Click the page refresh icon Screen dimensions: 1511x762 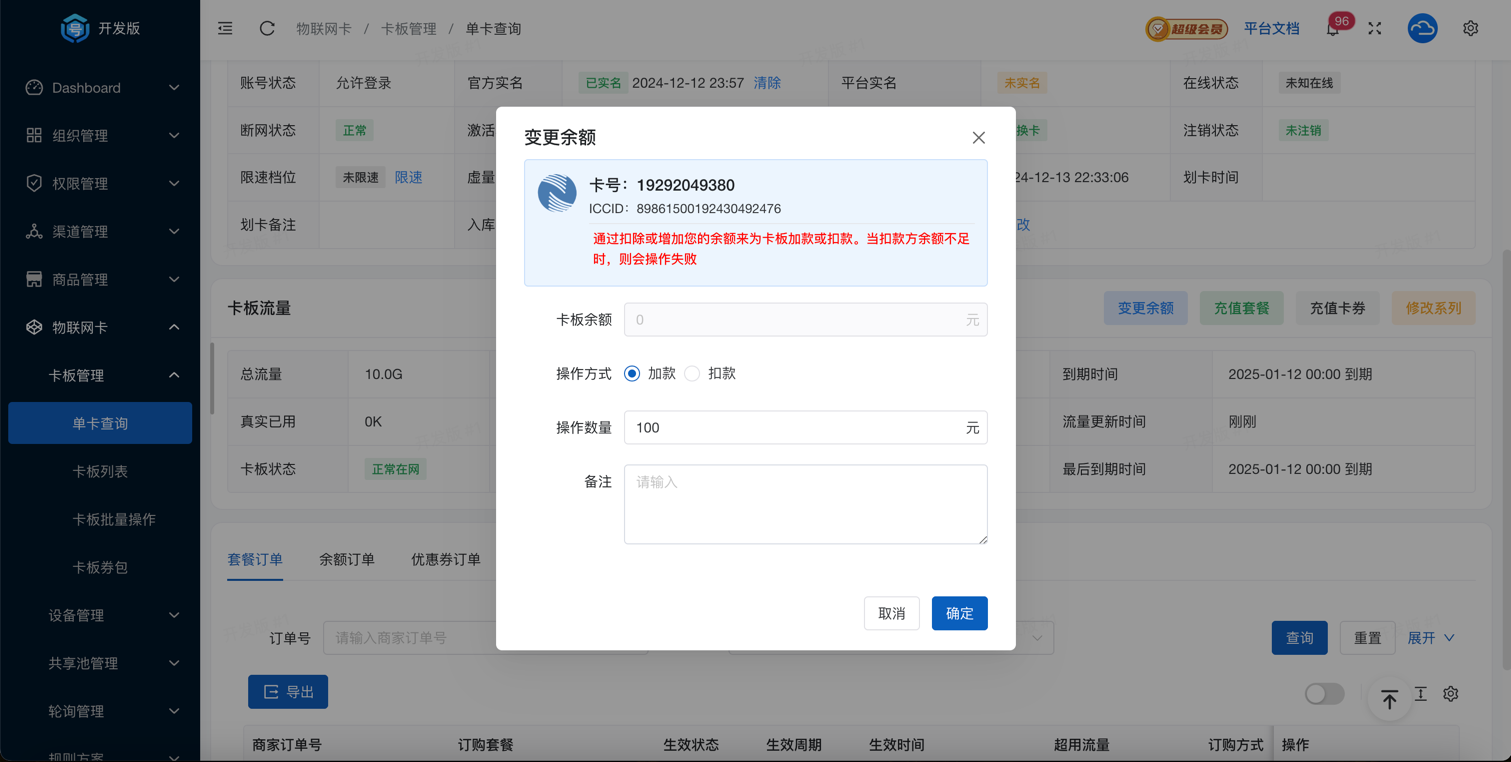coord(267,29)
